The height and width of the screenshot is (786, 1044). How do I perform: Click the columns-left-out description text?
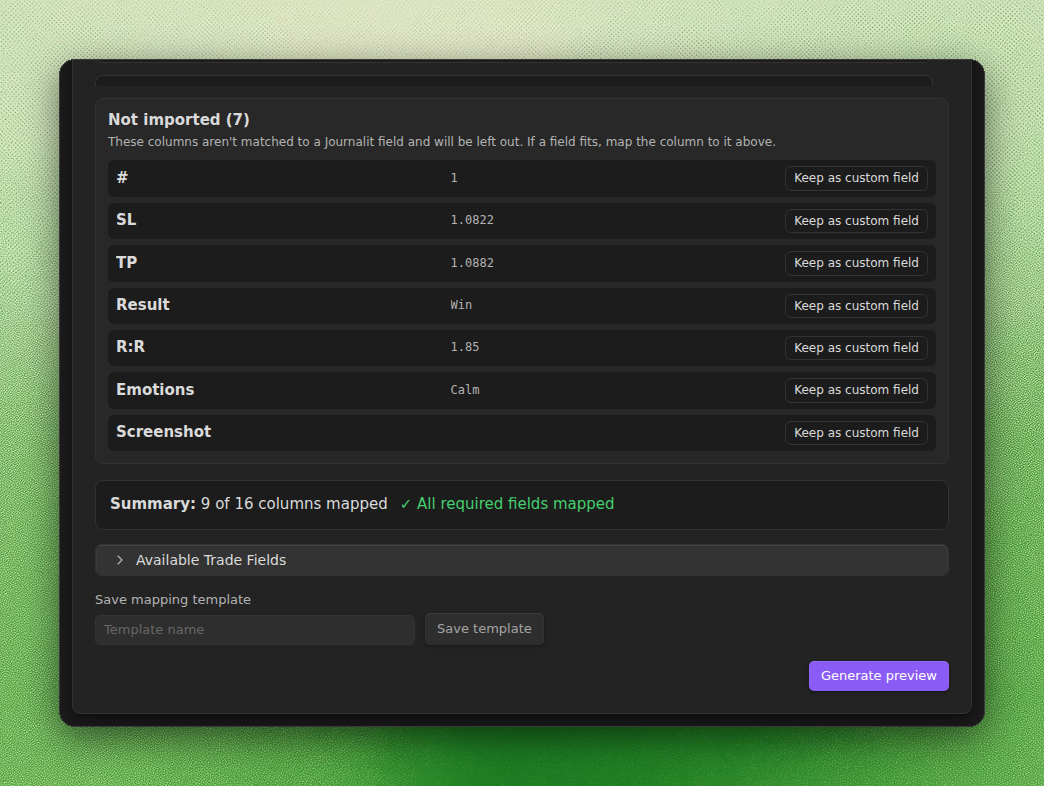tap(442, 142)
